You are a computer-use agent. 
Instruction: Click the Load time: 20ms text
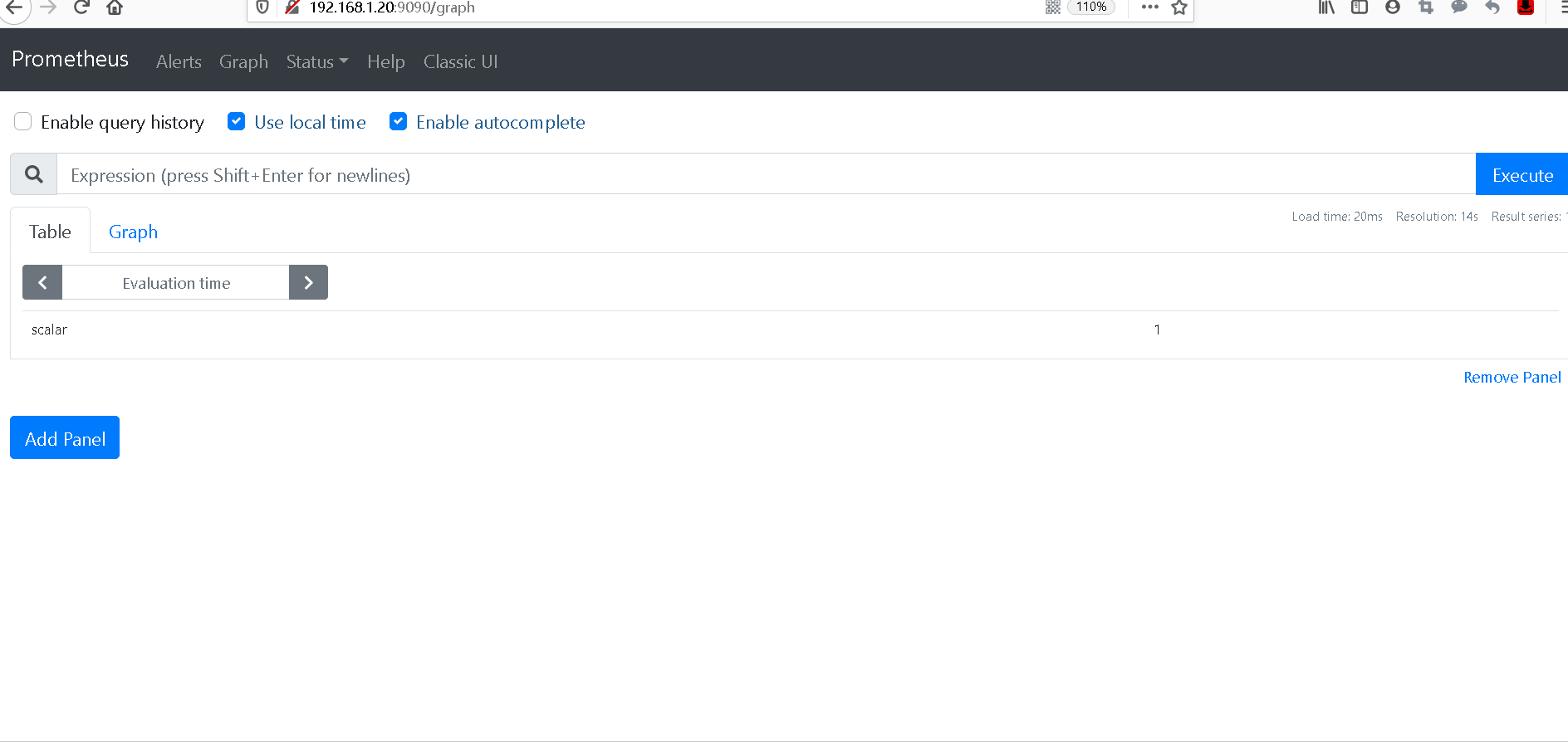(x=1337, y=217)
